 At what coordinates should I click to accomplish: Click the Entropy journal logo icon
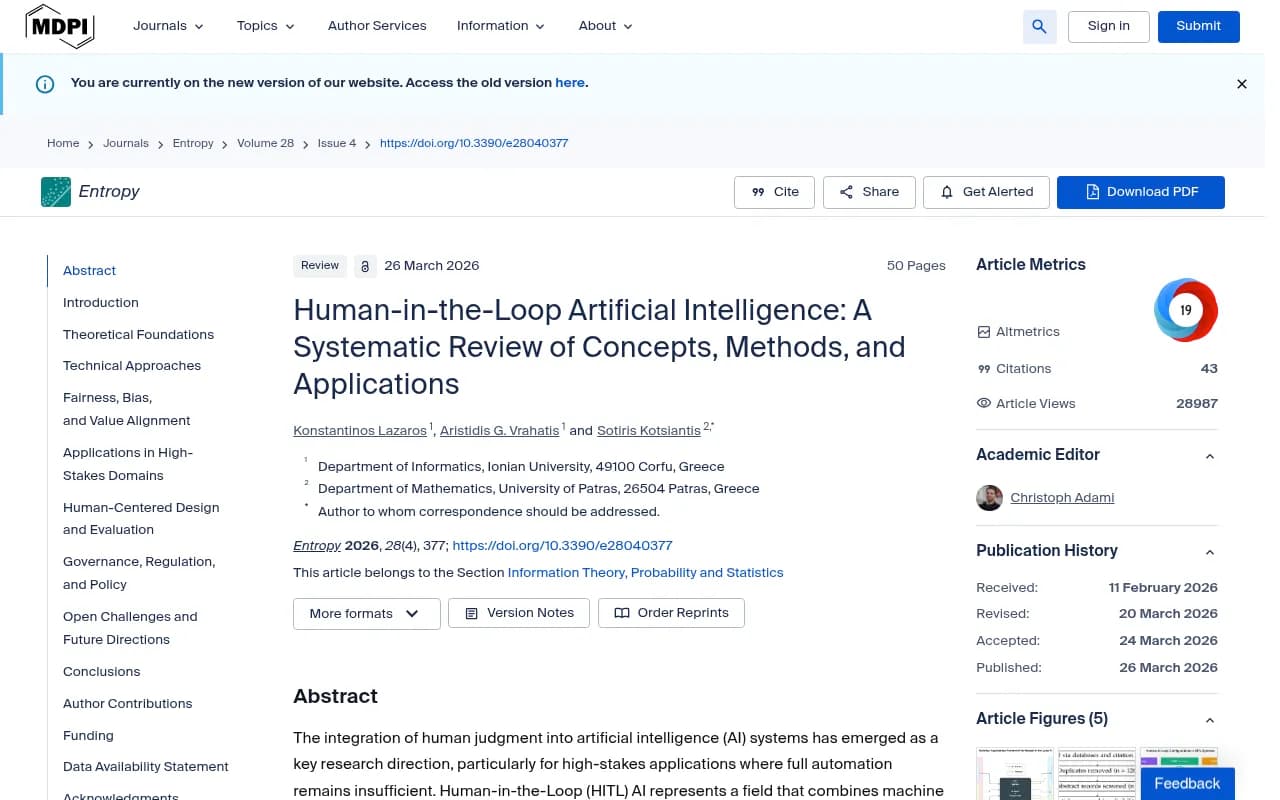(56, 192)
